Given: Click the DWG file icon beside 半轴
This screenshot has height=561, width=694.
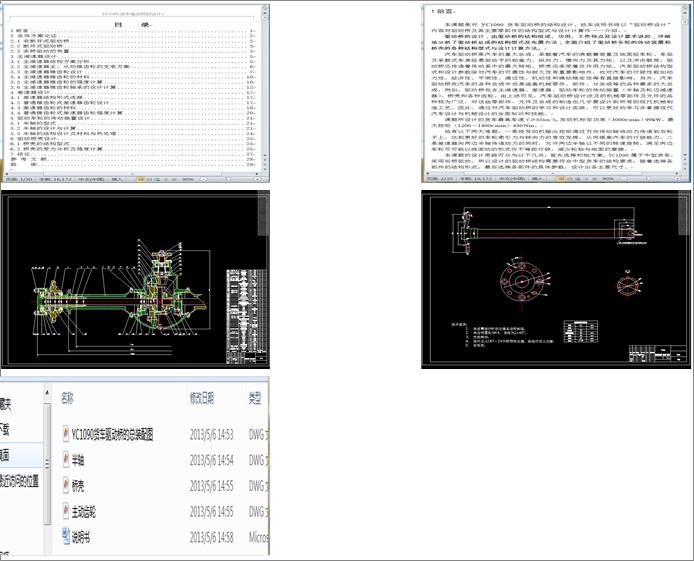Looking at the screenshot, I should coord(66,460).
